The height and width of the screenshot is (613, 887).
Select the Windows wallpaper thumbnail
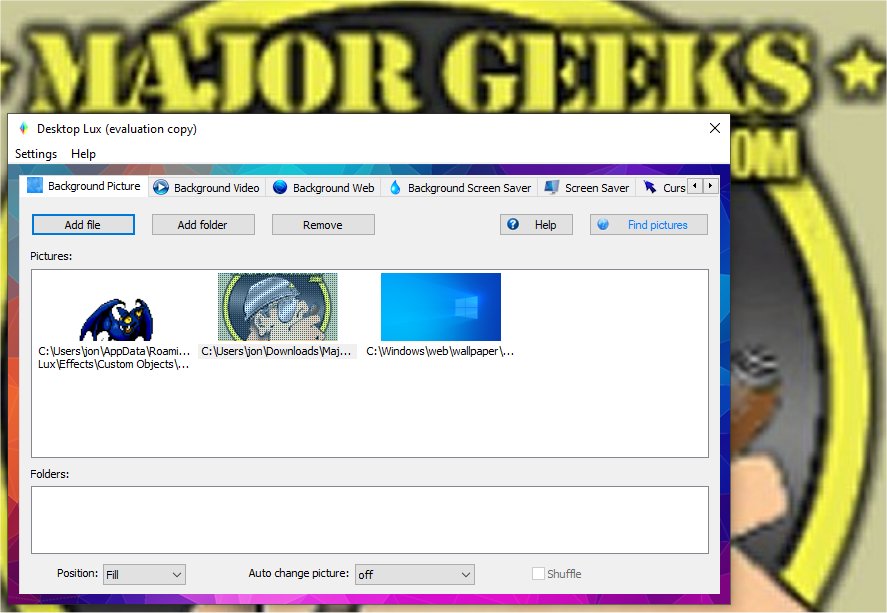click(439, 307)
